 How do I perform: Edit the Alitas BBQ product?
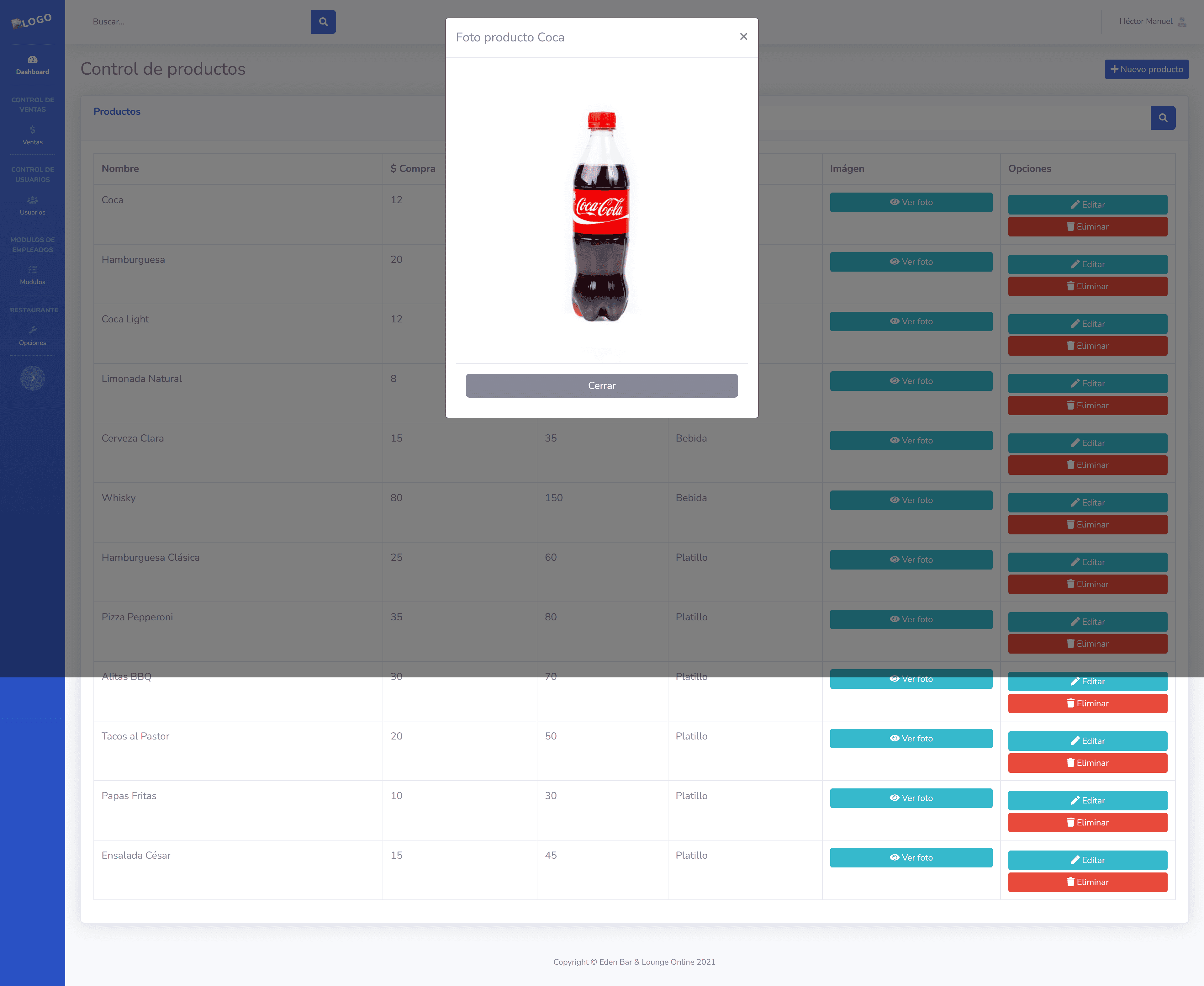point(1088,682)
